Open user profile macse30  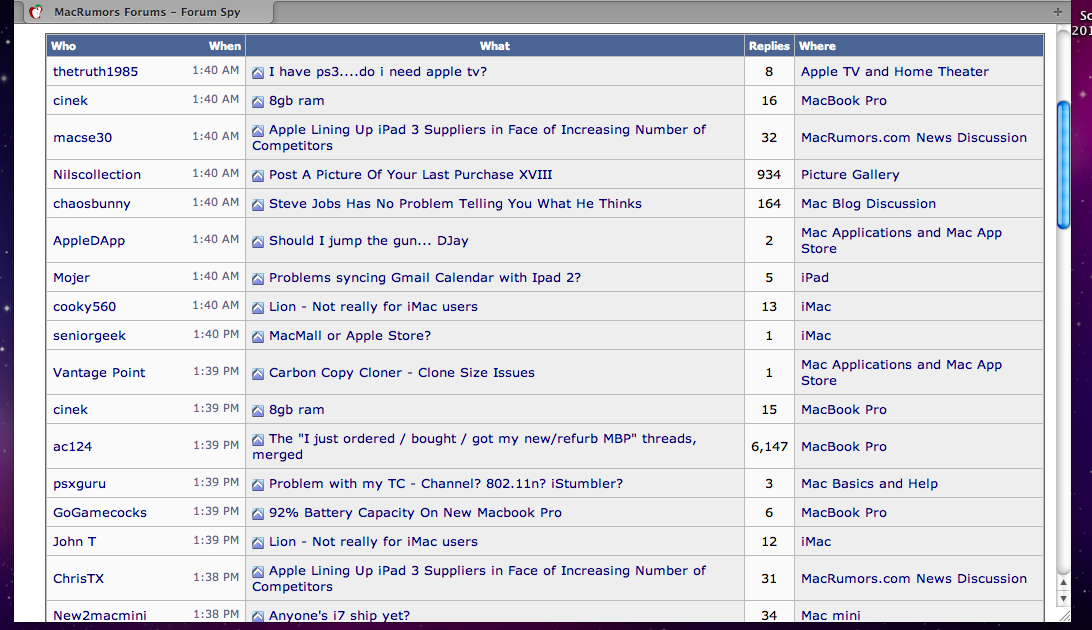click(82, 138)
